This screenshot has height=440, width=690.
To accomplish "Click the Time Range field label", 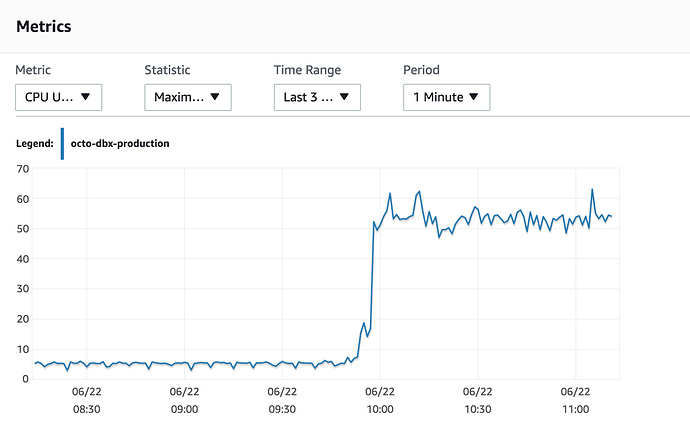I will pyautogui.click(x=307, y=70).
